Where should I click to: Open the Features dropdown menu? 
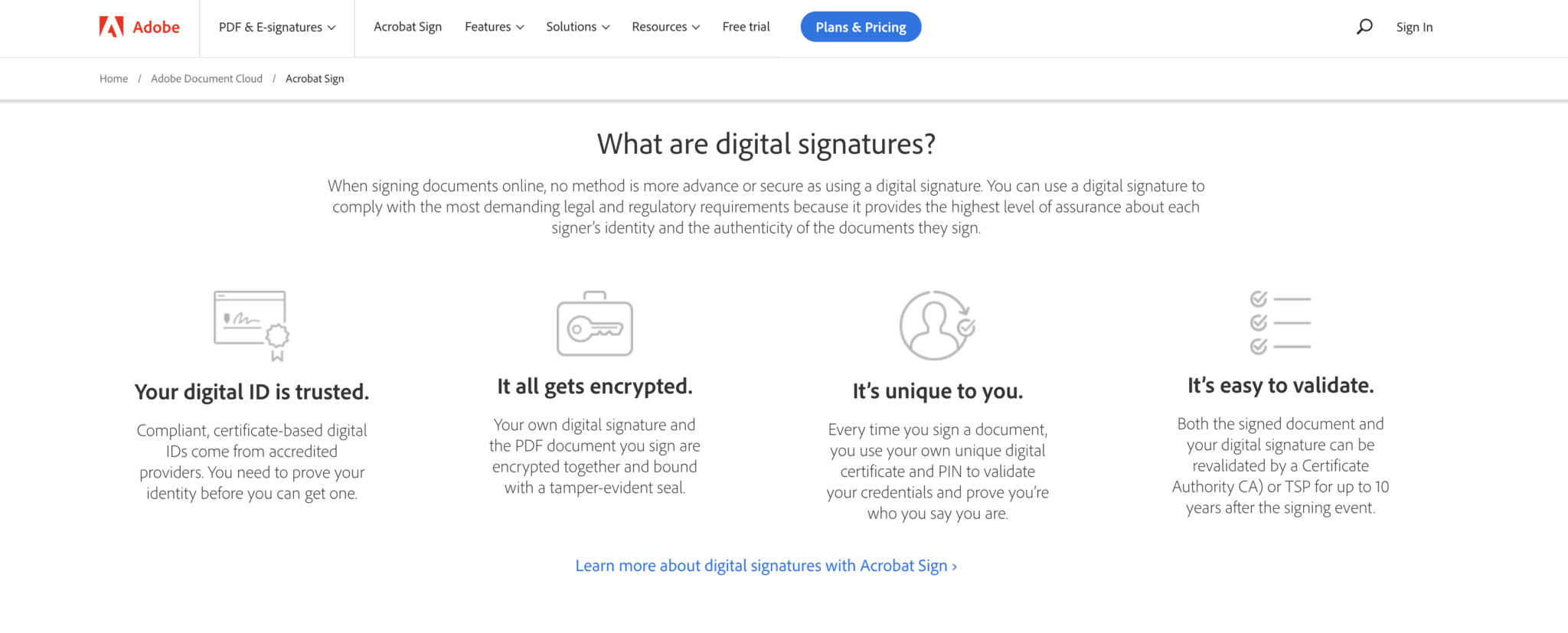(494, 27)
